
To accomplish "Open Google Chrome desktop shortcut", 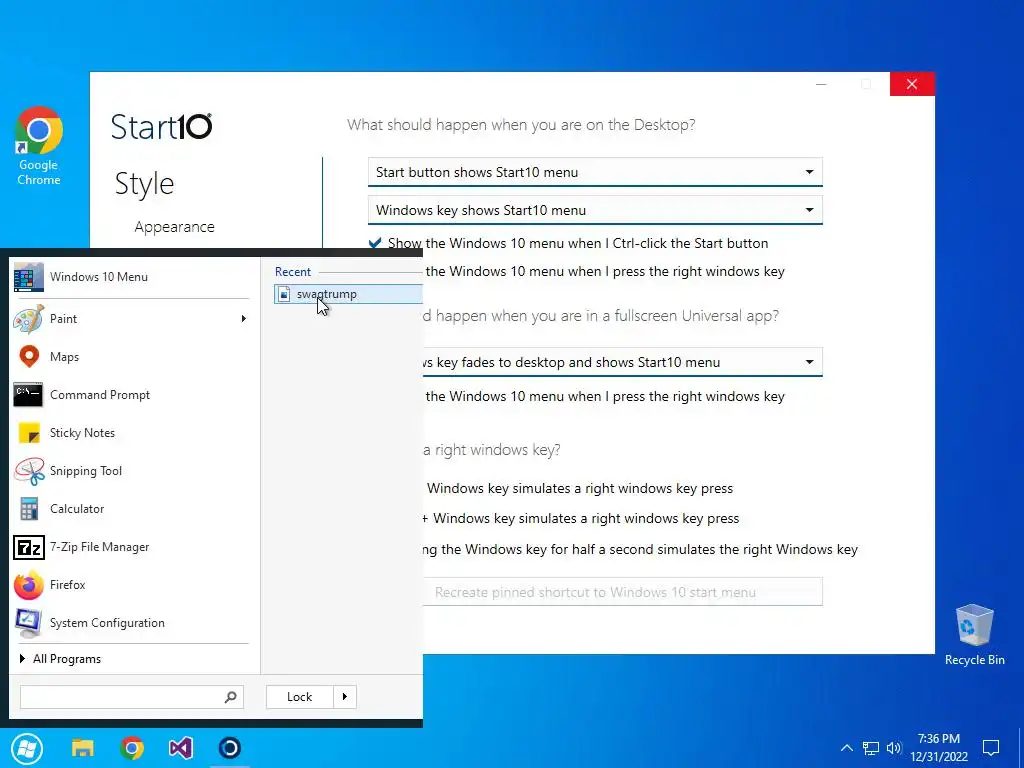I will pyautogui.click(x=39, y=146).
